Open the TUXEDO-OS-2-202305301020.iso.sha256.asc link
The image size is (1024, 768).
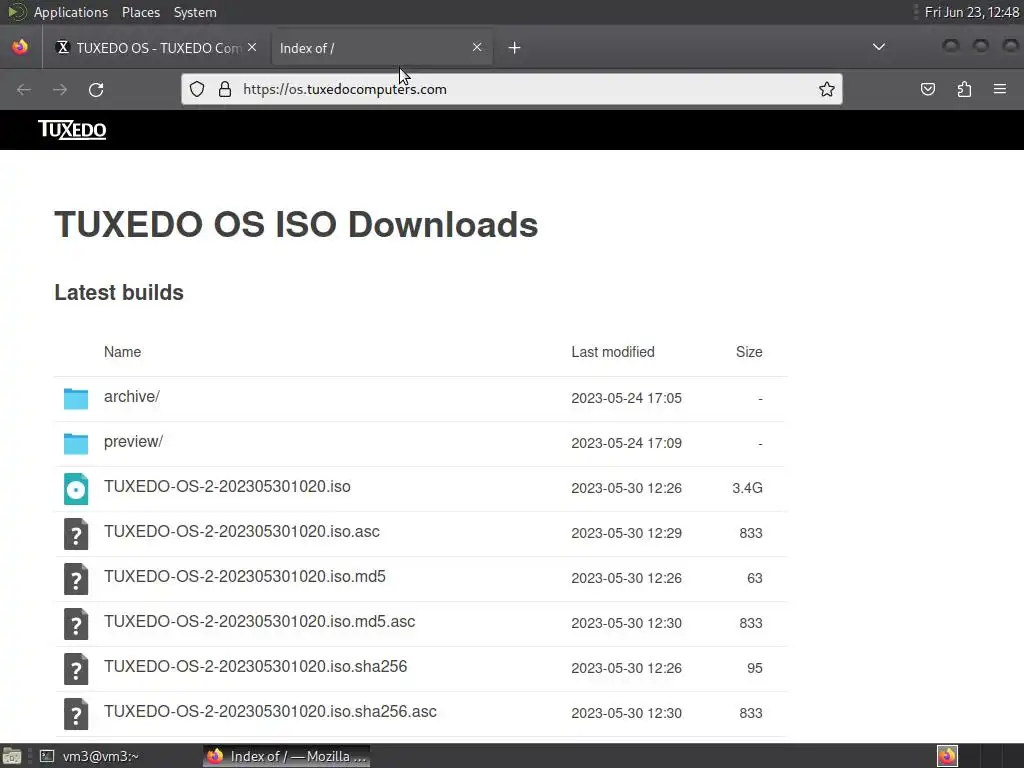(x=270, y=712)
